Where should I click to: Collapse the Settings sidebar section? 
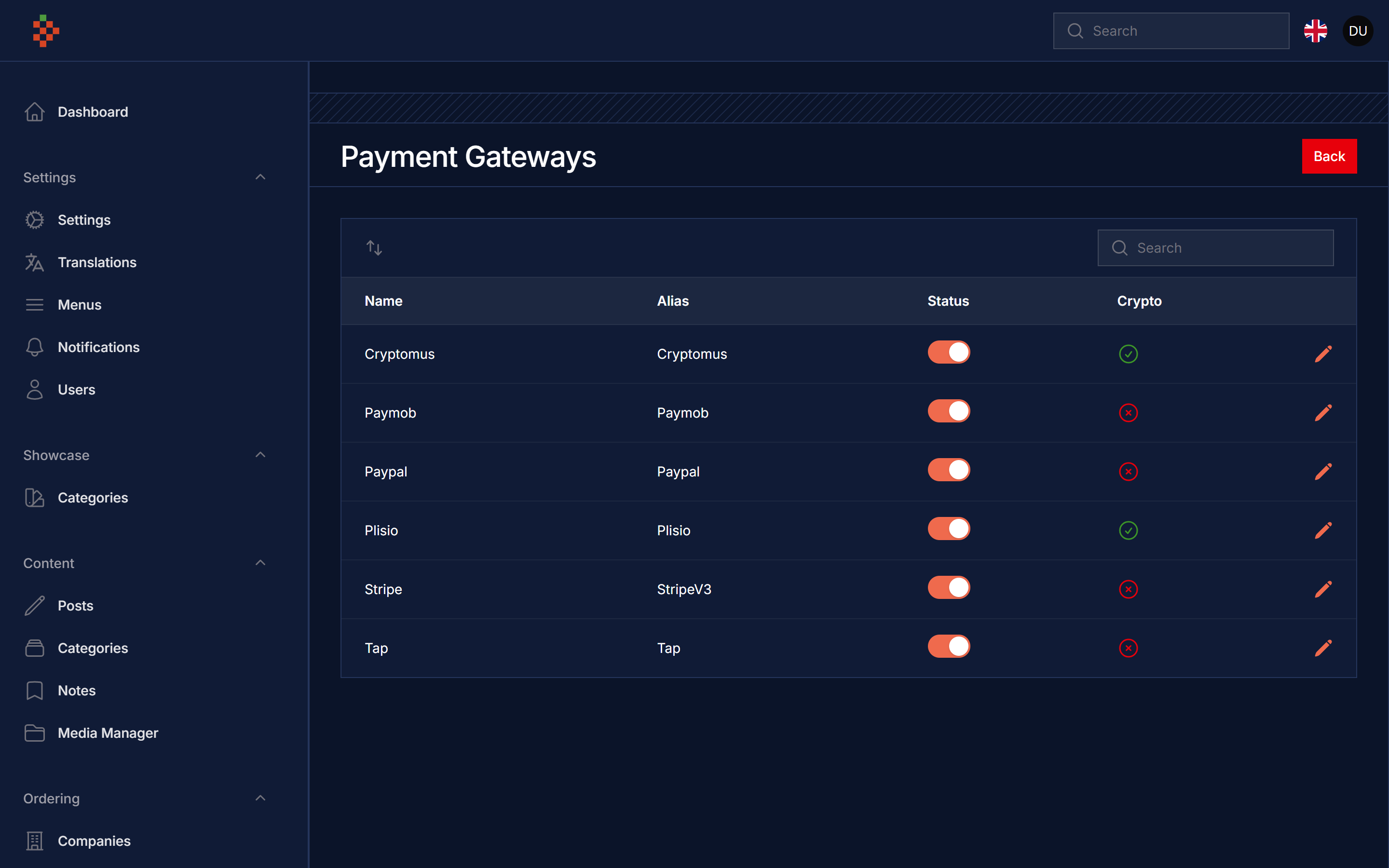(x=260, y=177)
